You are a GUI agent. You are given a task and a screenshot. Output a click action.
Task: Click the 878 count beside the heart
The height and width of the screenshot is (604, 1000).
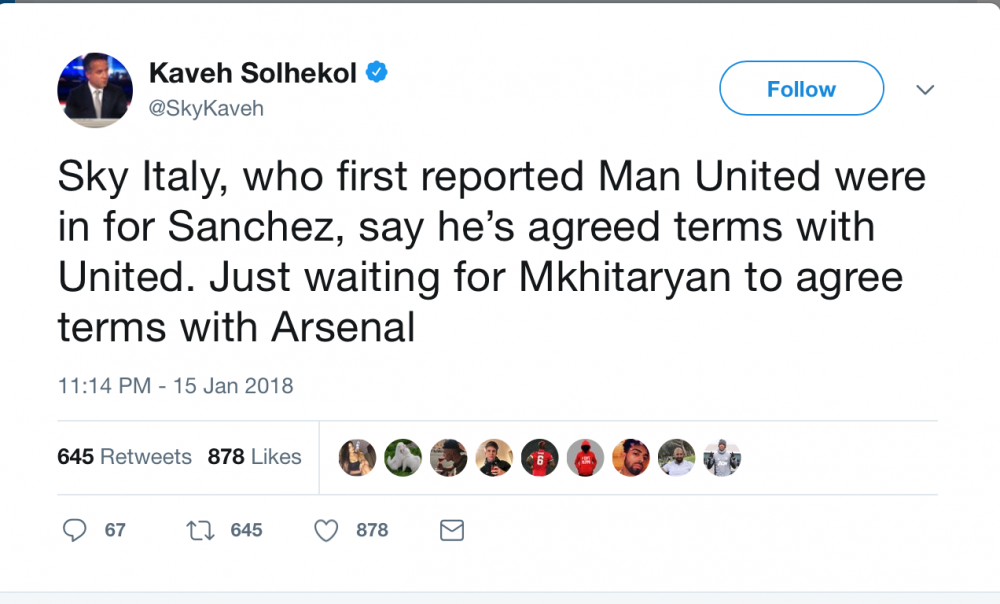372,530
